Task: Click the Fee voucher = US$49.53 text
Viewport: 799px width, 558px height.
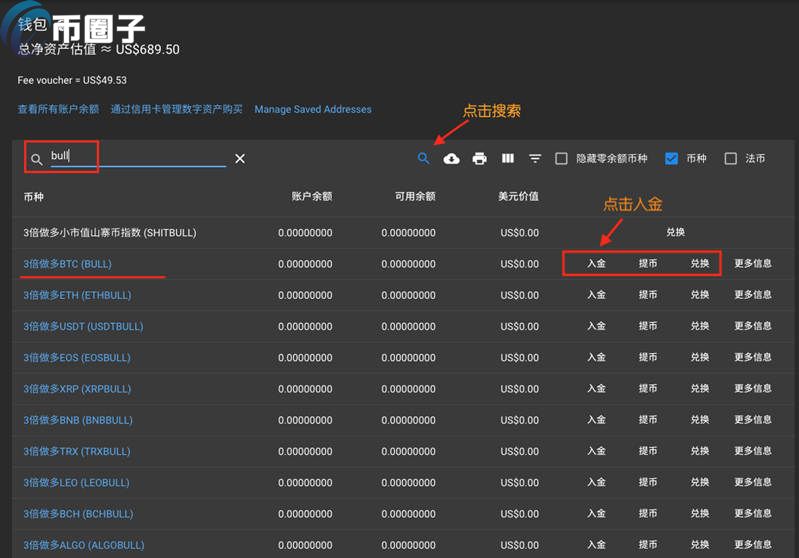Action: click(72, 80)
